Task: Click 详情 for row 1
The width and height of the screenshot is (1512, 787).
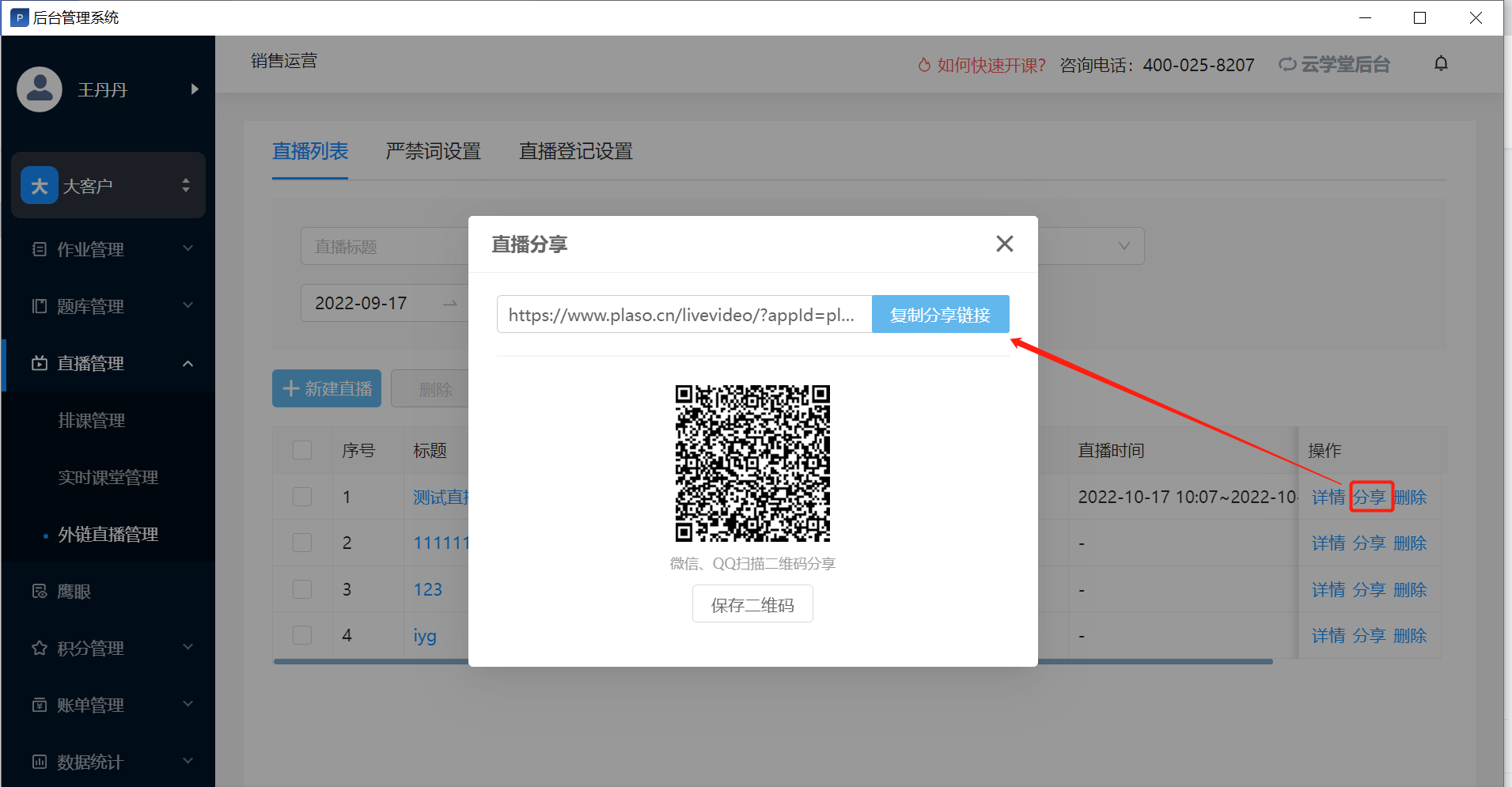Action: click(x=1328, y=497)
